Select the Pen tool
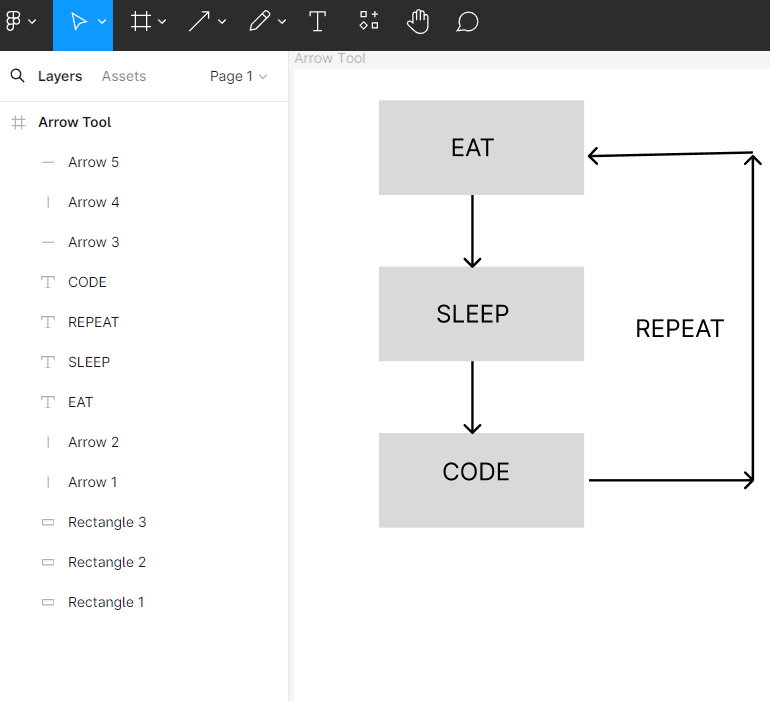The image size is (770, 701). tap(259, 22)
